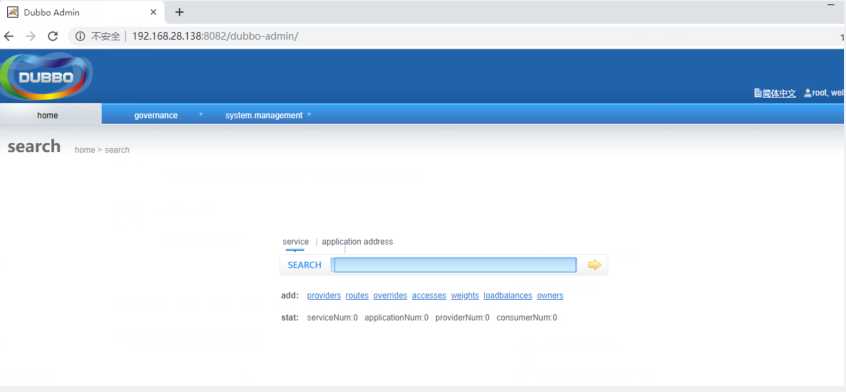
Task: Click the applicationNum:0 stat
Action: pyautogui.click(x=397, y=318)
